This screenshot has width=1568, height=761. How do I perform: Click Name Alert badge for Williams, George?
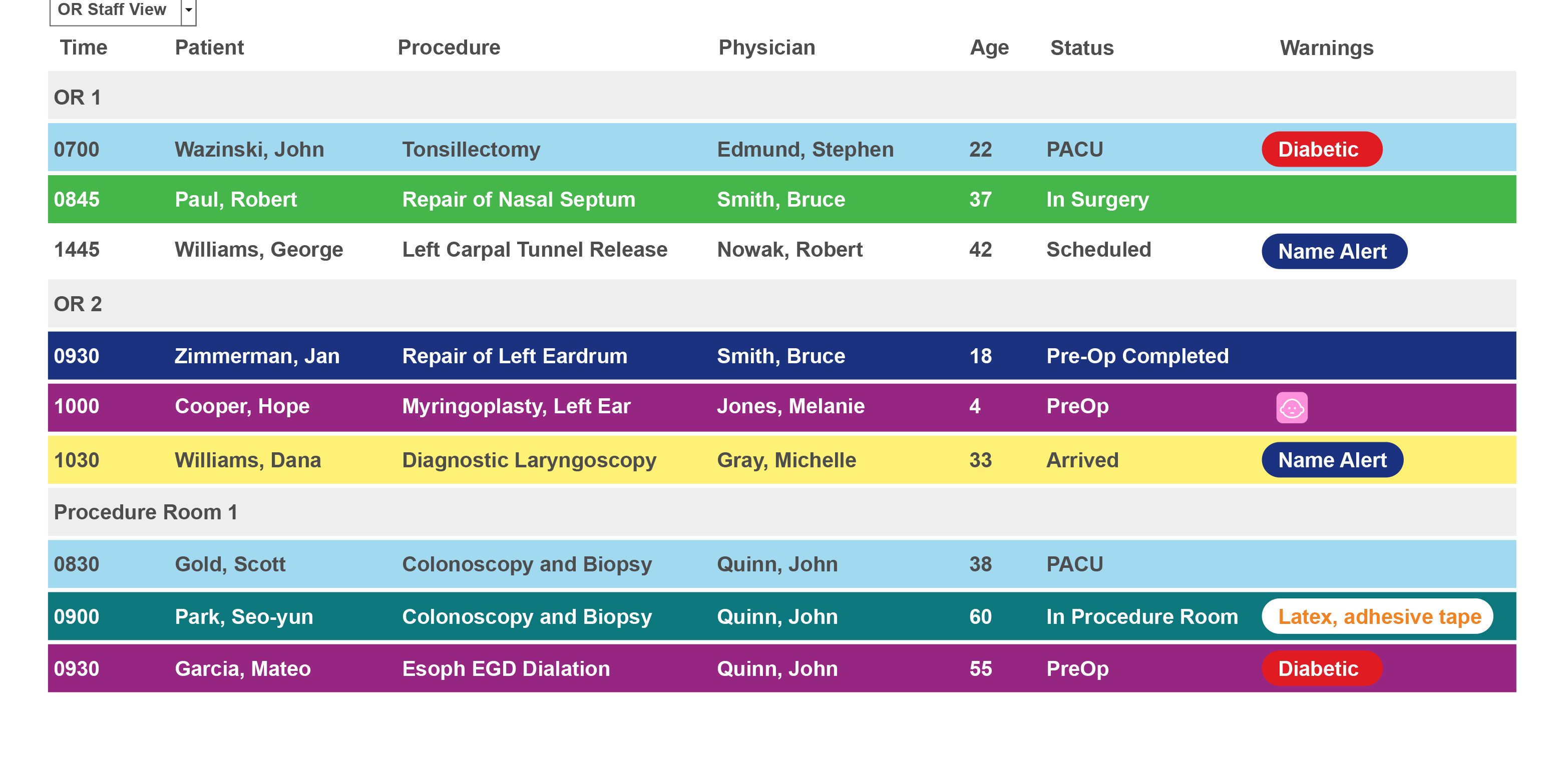tap(1334, 251)
